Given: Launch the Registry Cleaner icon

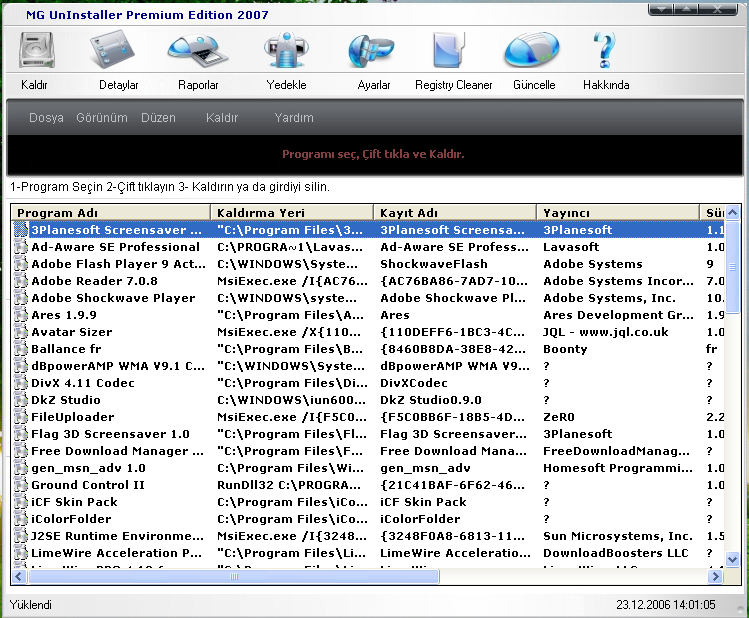Looking at the screenshot, I should click(449, 50).
